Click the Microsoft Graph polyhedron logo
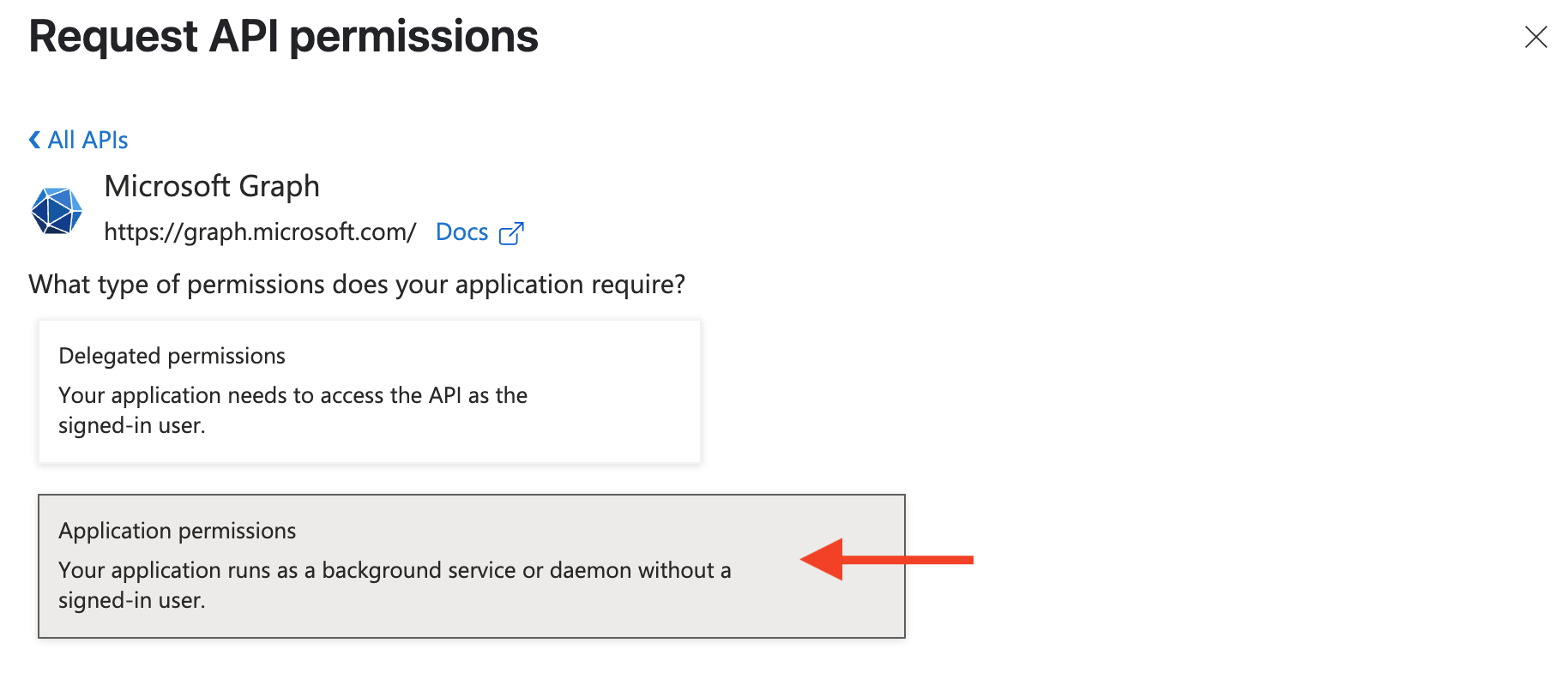 pos(57,211)
